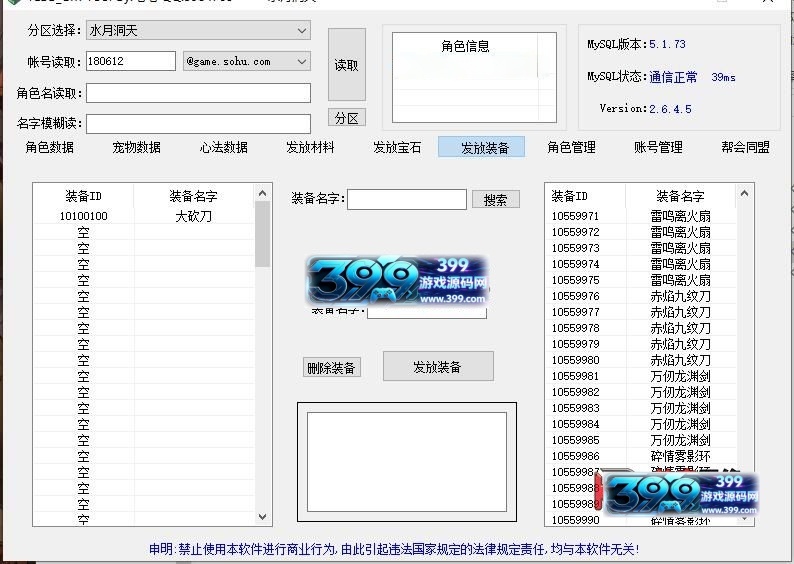Click the 搜索 button
This screenshot has width=794, height=564.
pyautogui.click(x=496, y=199)
